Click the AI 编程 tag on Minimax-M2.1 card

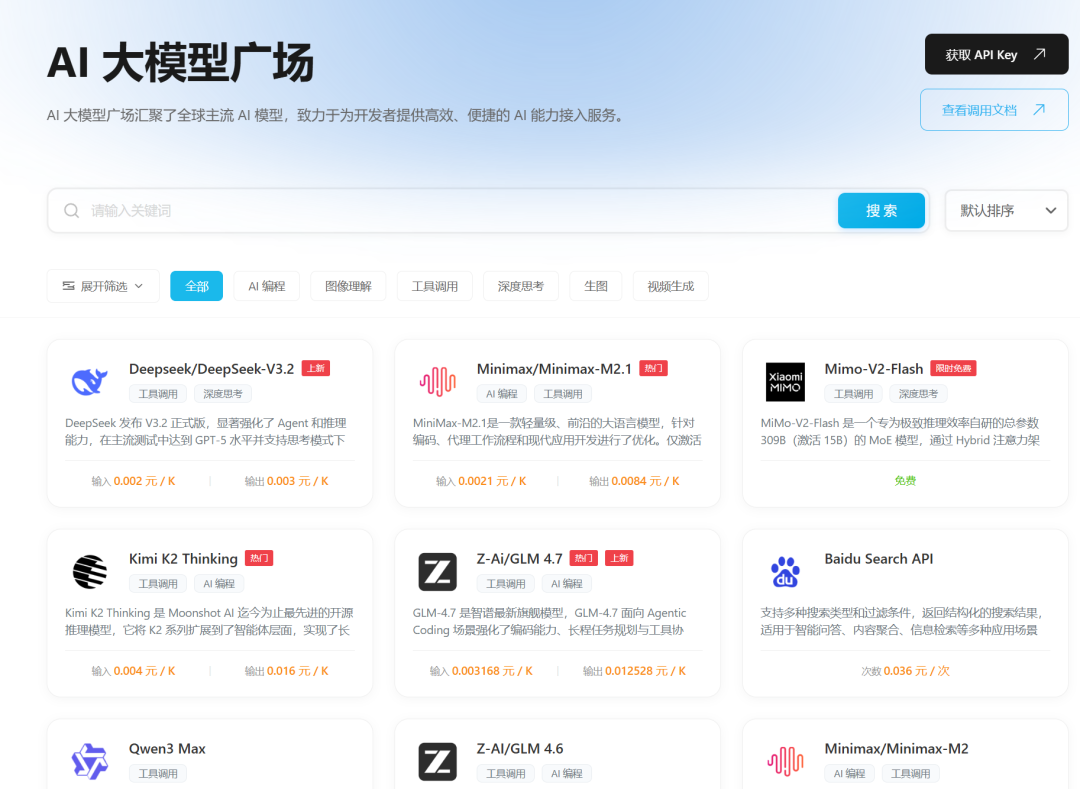[x=501, y=394]
